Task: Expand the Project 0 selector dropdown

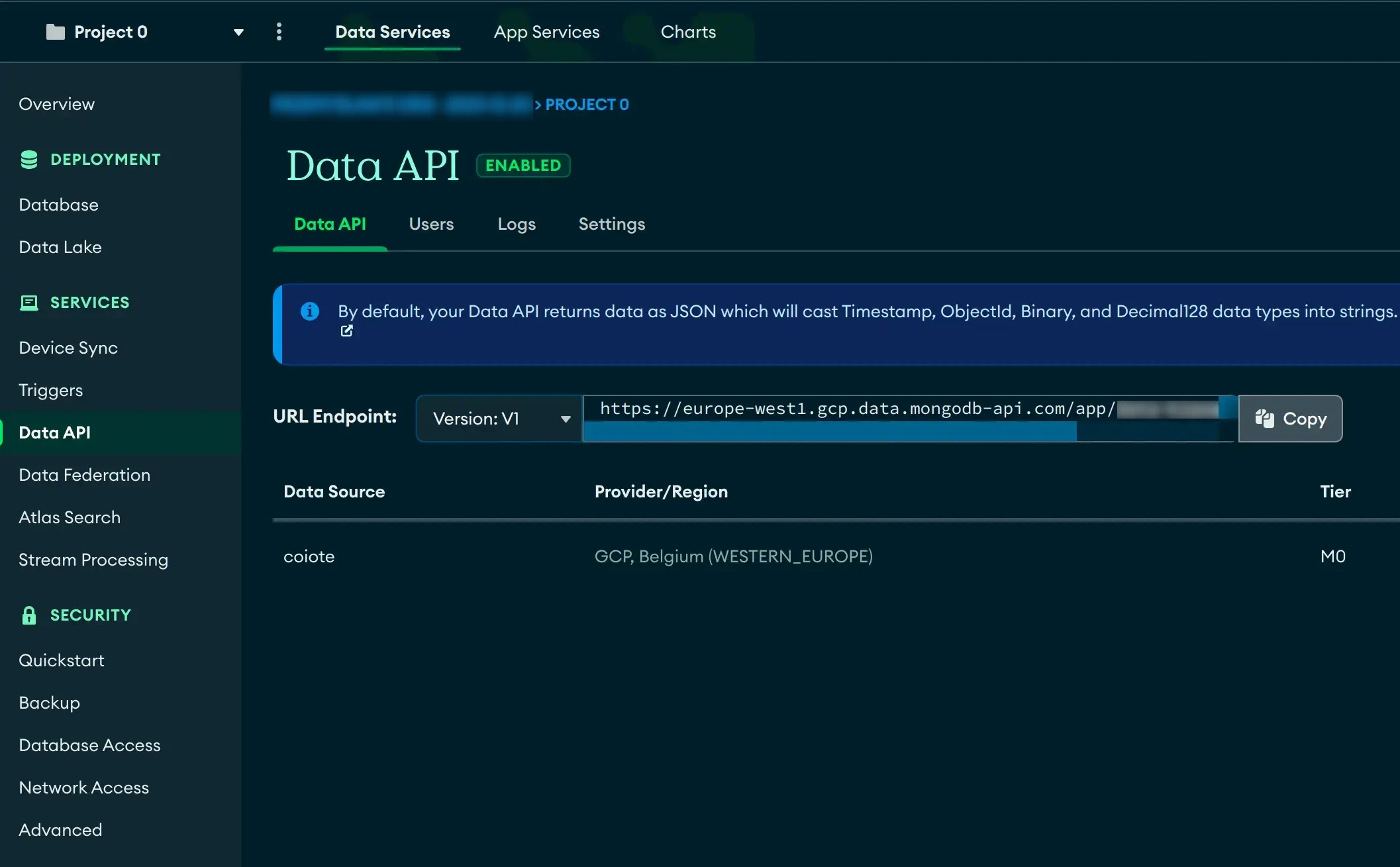Action: [238, 32]
